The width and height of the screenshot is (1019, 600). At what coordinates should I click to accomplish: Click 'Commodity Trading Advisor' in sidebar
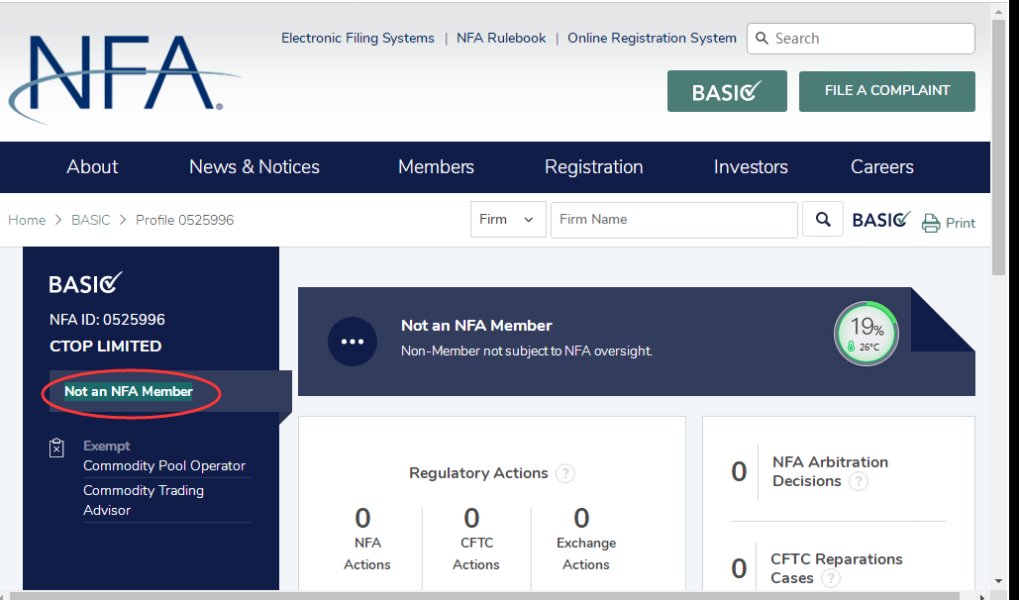tap(143, 500)
